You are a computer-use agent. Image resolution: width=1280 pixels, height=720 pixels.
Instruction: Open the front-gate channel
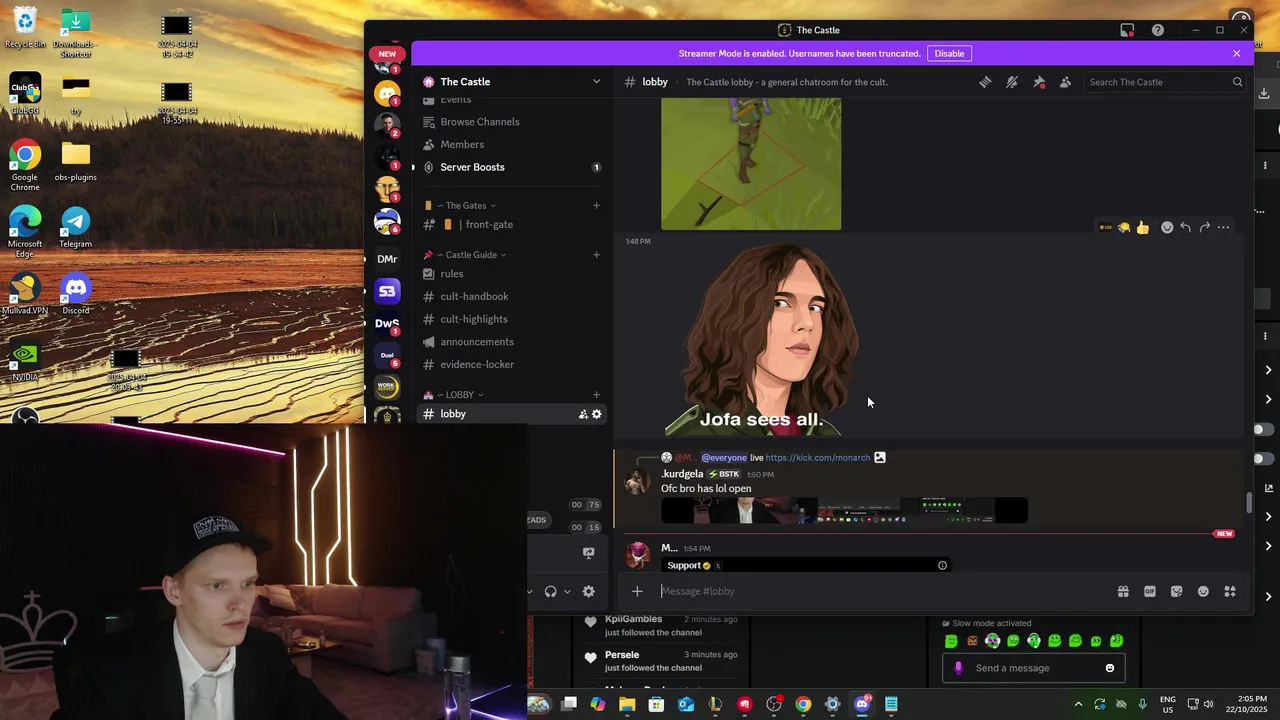489,225
